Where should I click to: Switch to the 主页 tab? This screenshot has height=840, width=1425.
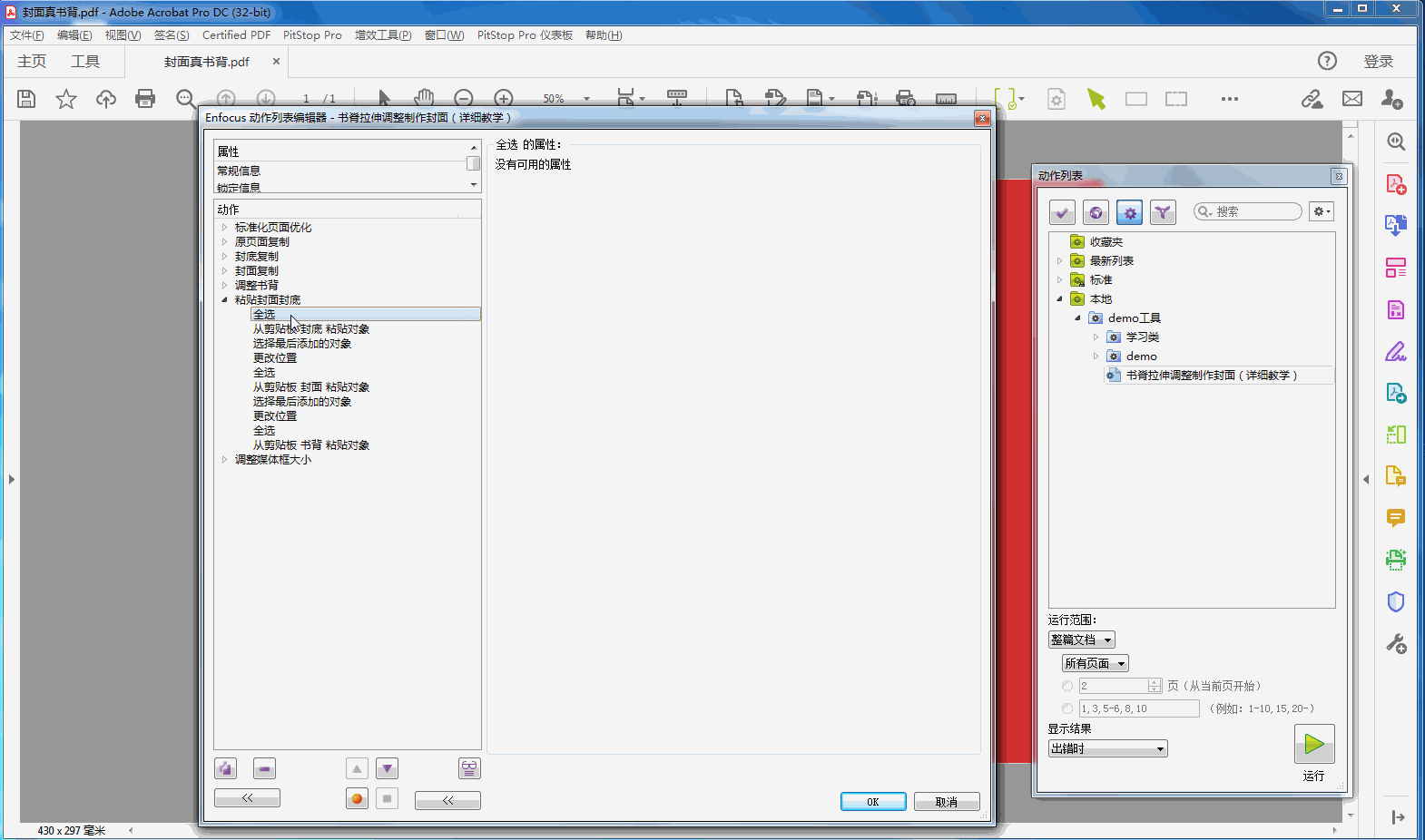[32, 61]
